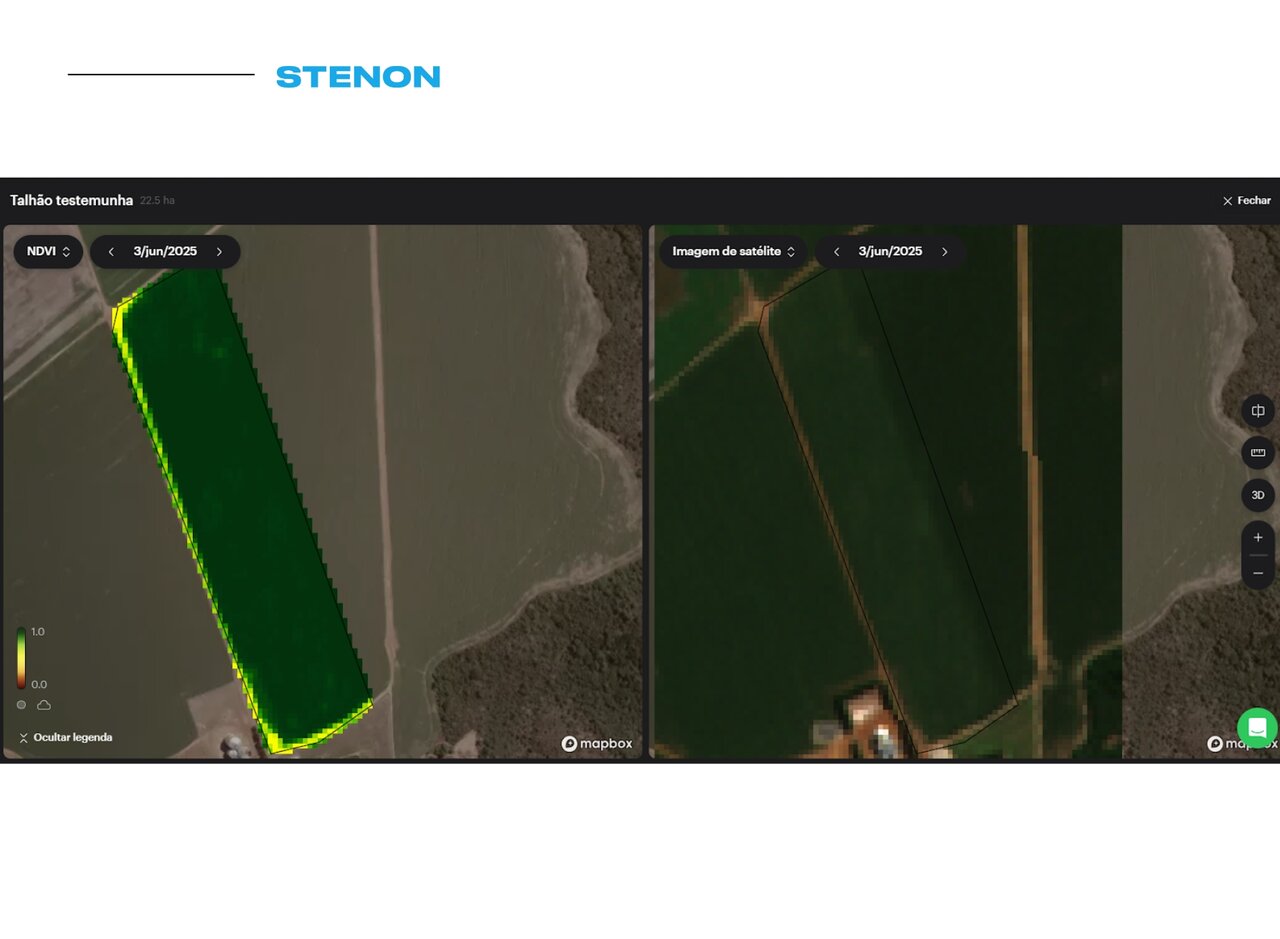Image resolution: width=1280 pixels, height=939 pixels.
Task: Go to previous date on NDVI map
Action: [x=111, y=252]
